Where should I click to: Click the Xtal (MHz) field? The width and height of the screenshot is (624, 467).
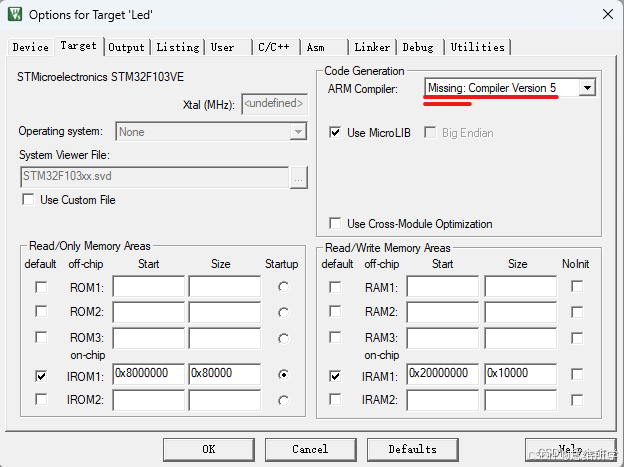[274, 104]
